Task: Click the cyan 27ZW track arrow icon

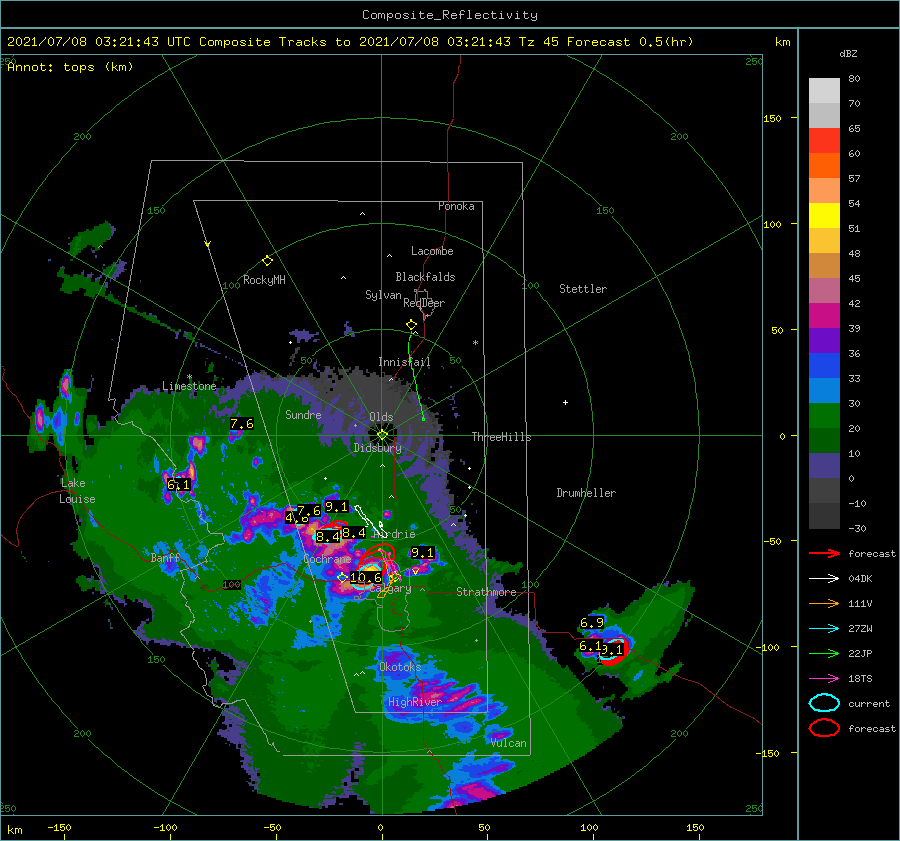Action: coord(824,629)
